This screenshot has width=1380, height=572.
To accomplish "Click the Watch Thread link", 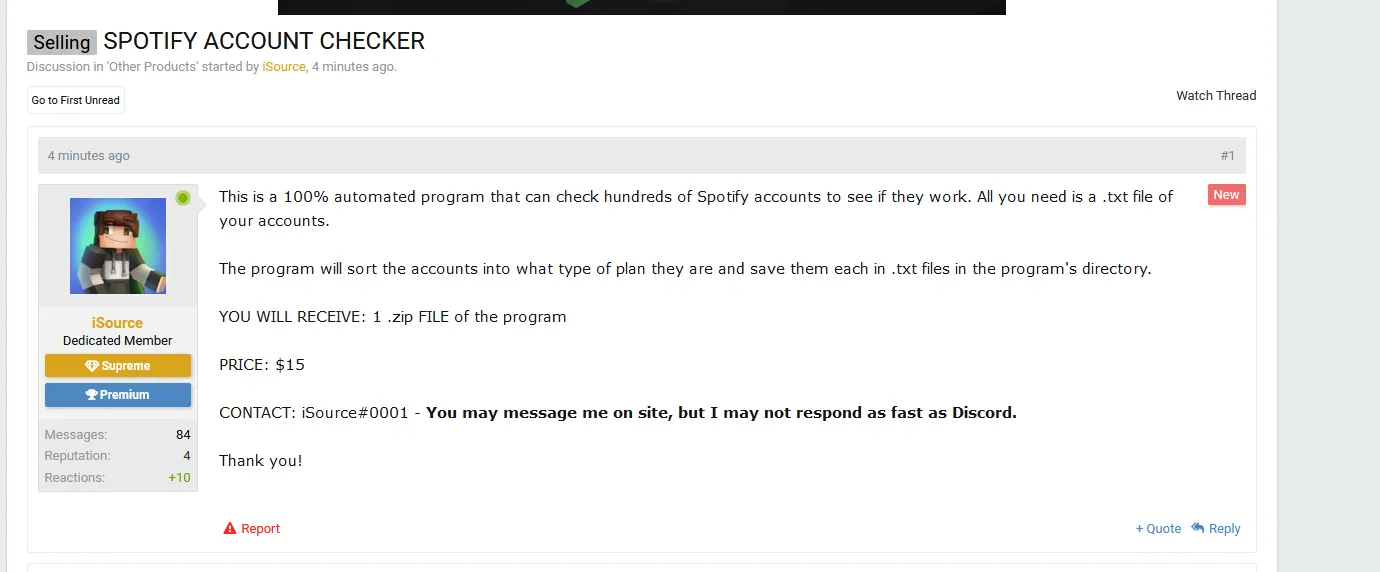I will pos(1216,96).
